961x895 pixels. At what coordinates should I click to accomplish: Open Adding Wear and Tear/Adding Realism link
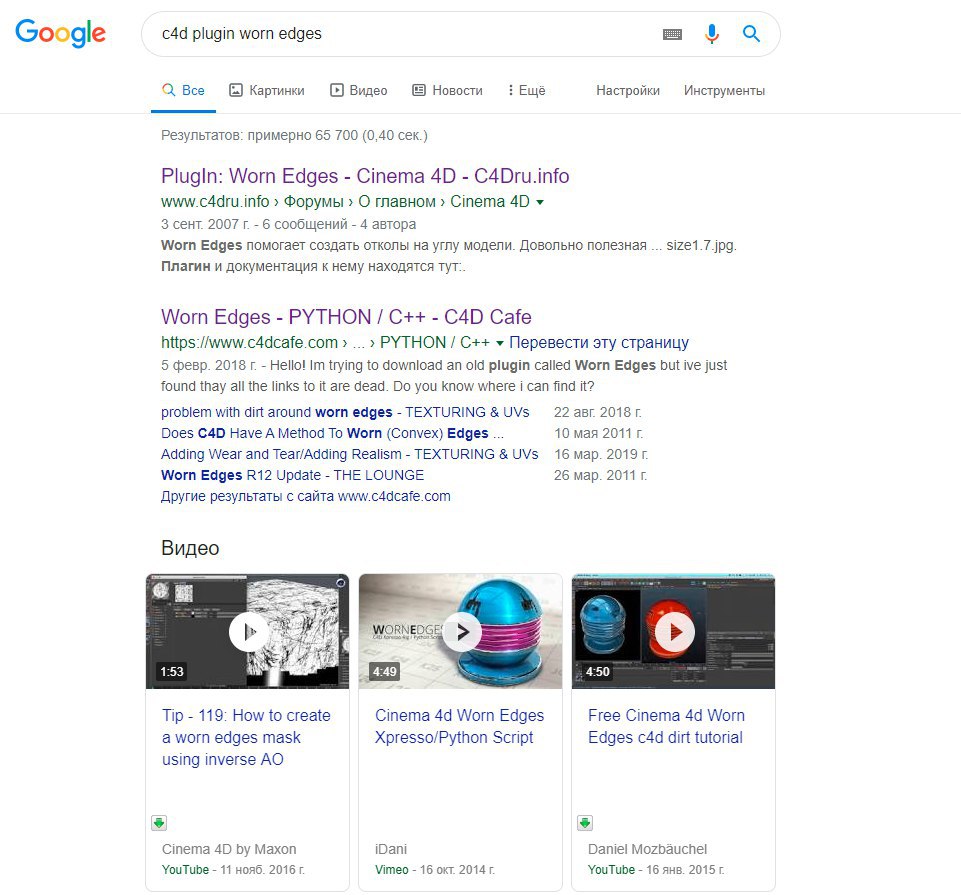(x=349, y=454)
